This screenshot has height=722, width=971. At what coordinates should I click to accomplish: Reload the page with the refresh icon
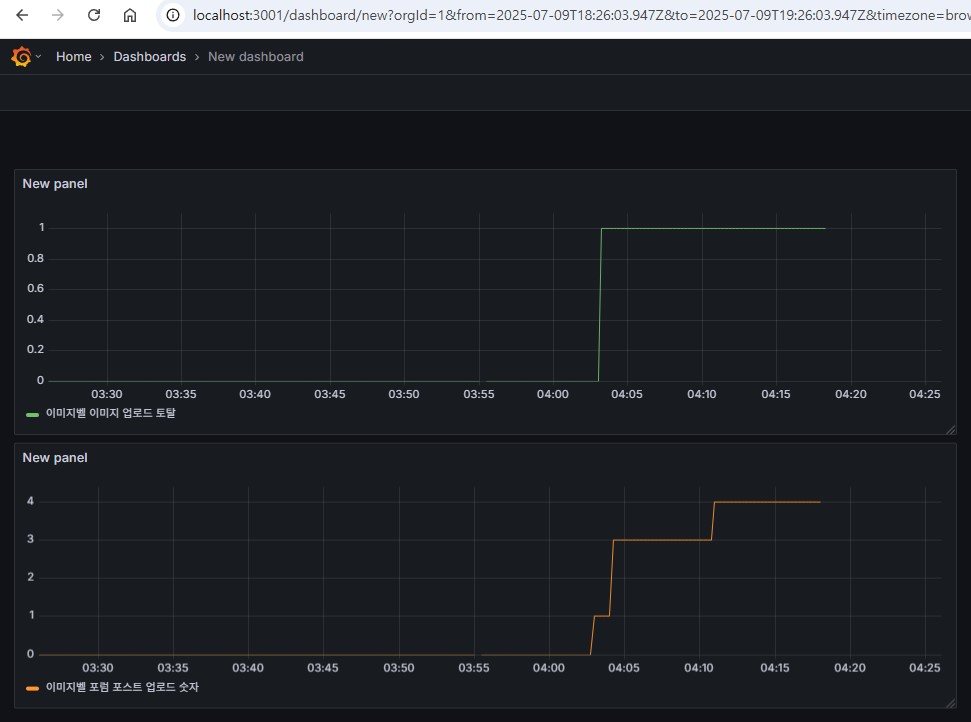[94, 16]
